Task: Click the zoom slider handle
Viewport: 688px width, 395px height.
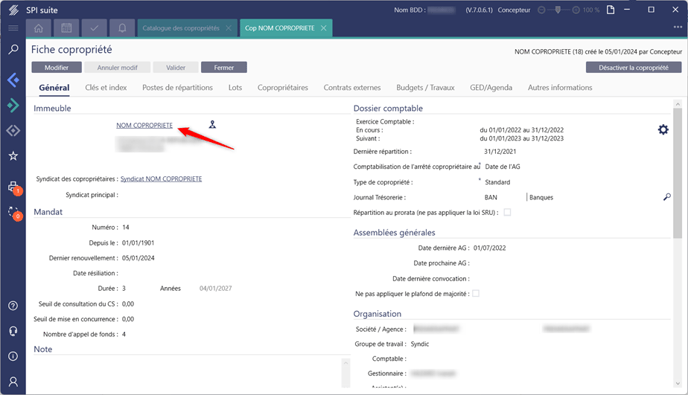Action: (558, 9)
